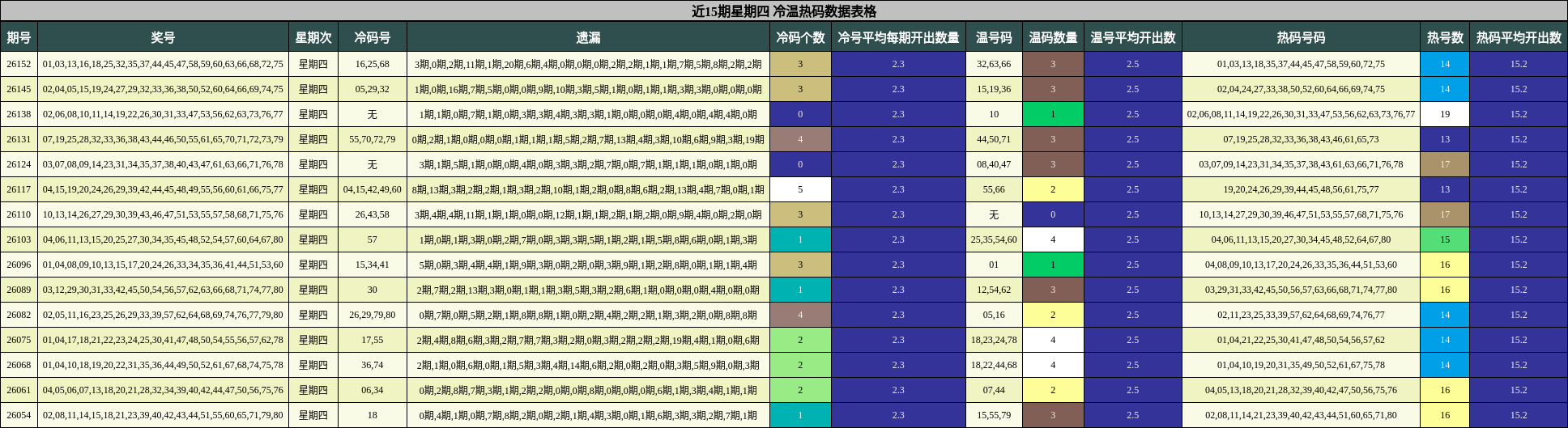
Task: Select cold numbers cell 06,34
Action: (373, 390)
